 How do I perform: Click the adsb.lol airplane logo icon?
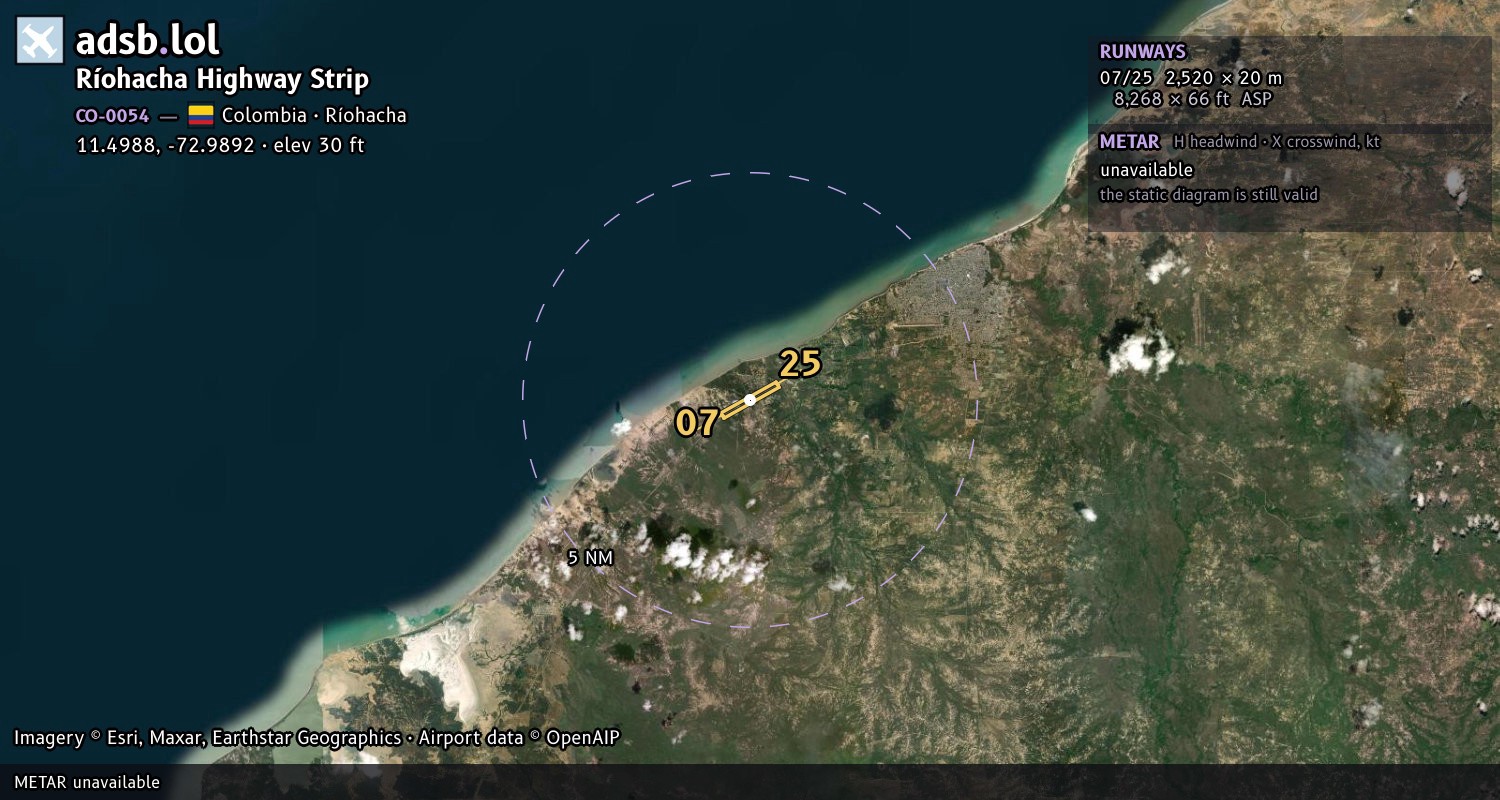tap(40, 41)
